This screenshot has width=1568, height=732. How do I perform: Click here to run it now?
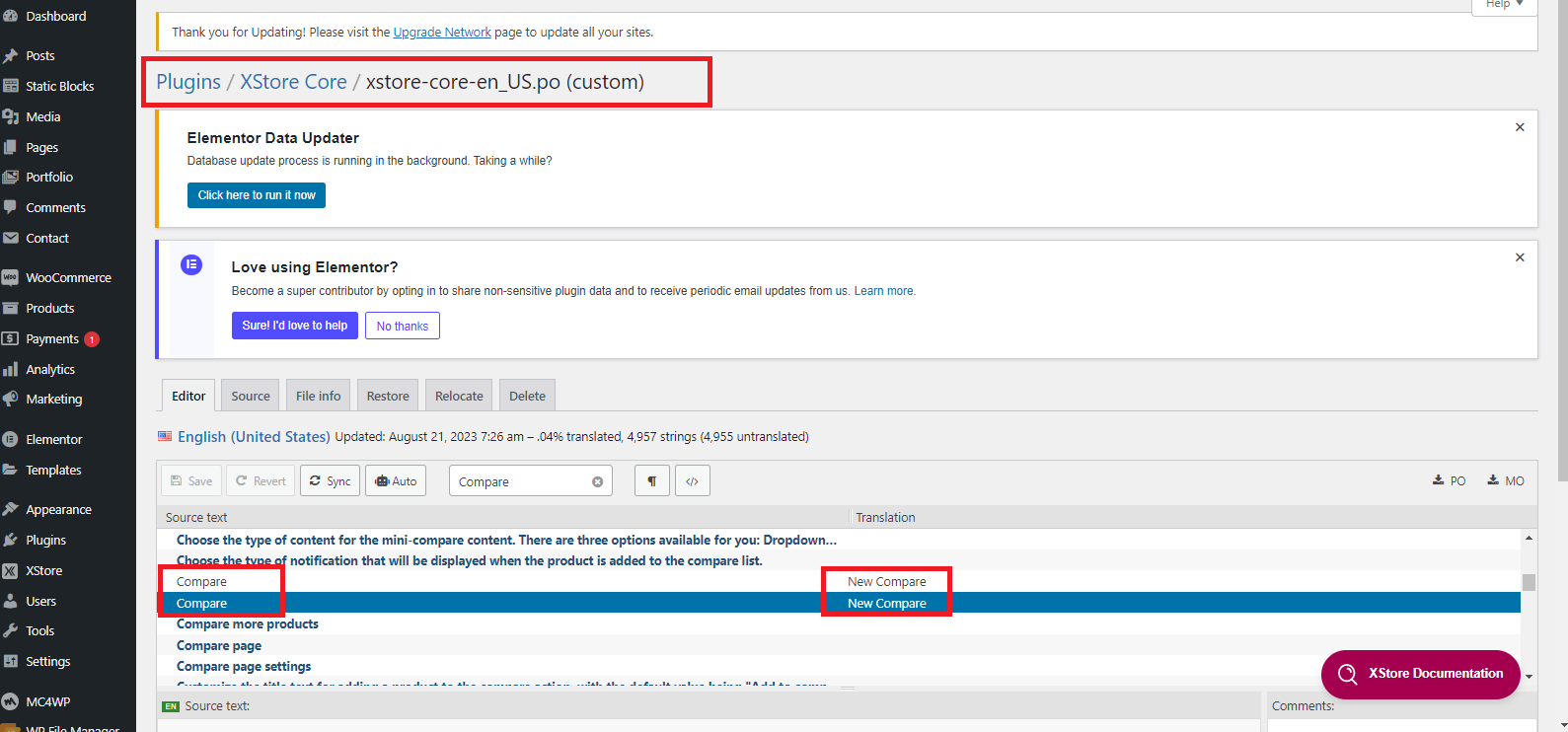click(x=257, y=195)
